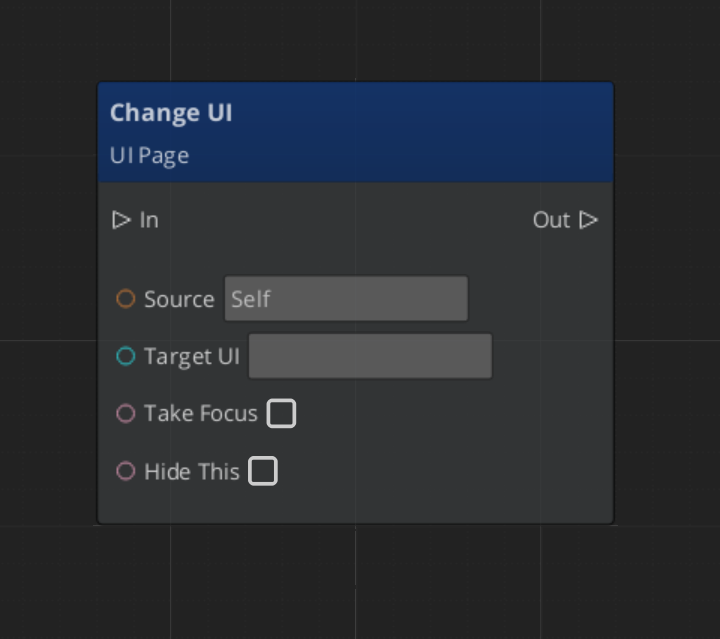Click the Out execution pin triangle
Viewport: 720px width, 639px height.
tap(589, 220)
